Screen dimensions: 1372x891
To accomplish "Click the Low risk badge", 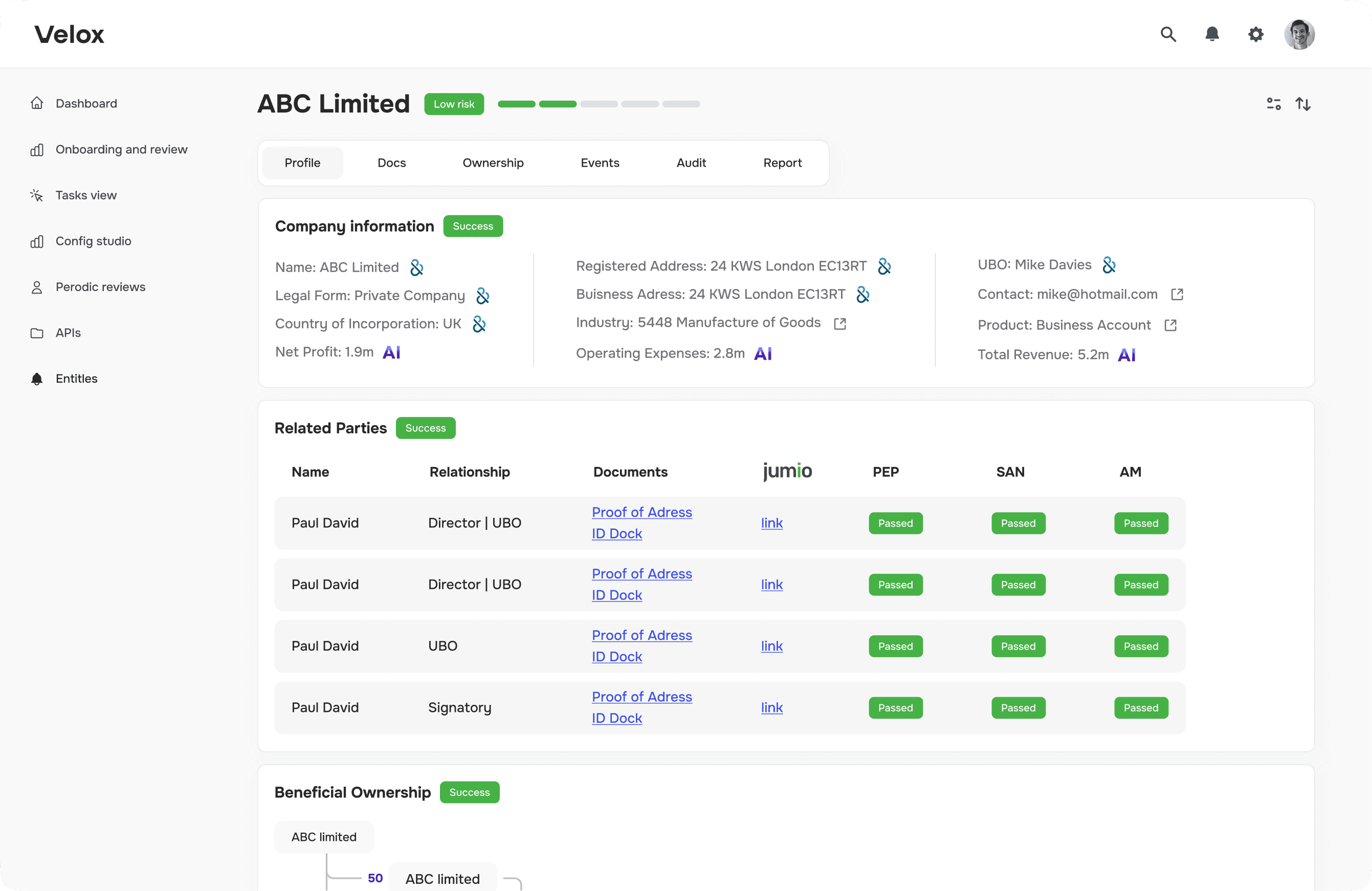I will click(454, 104).
